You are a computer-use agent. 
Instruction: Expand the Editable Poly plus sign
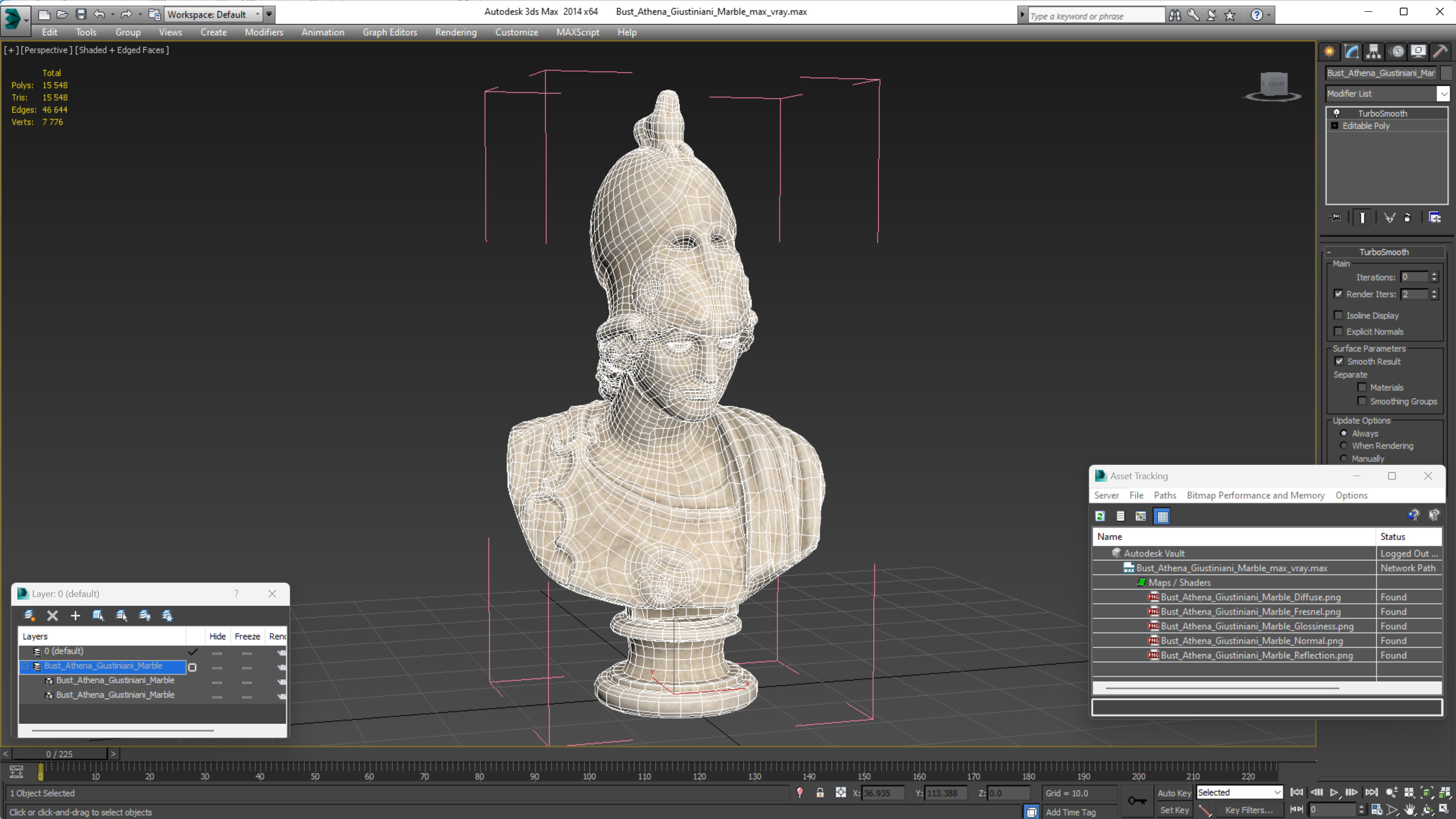point(1335,126)
